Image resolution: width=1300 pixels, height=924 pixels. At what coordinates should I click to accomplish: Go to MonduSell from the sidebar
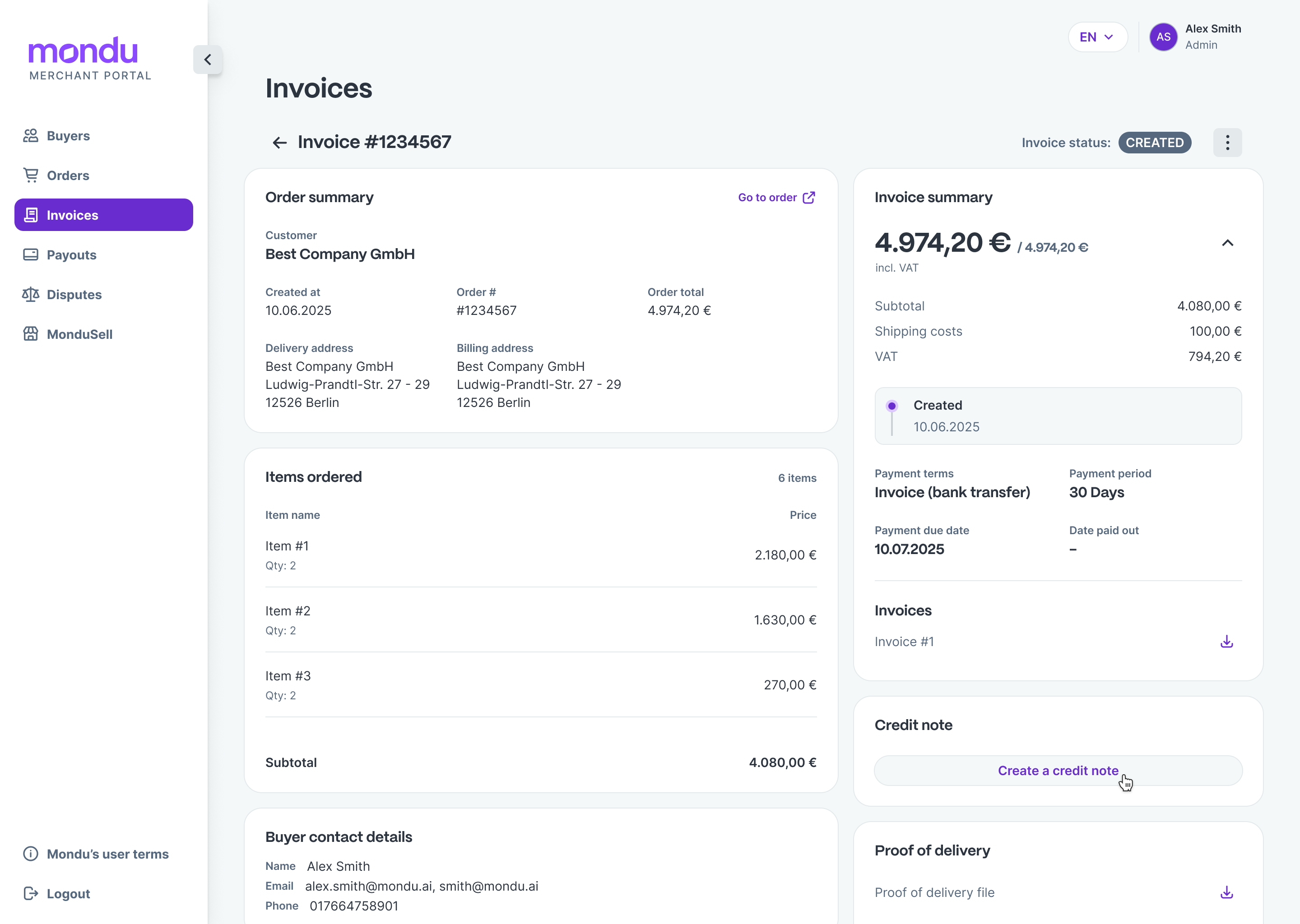[x=79, y=335]
